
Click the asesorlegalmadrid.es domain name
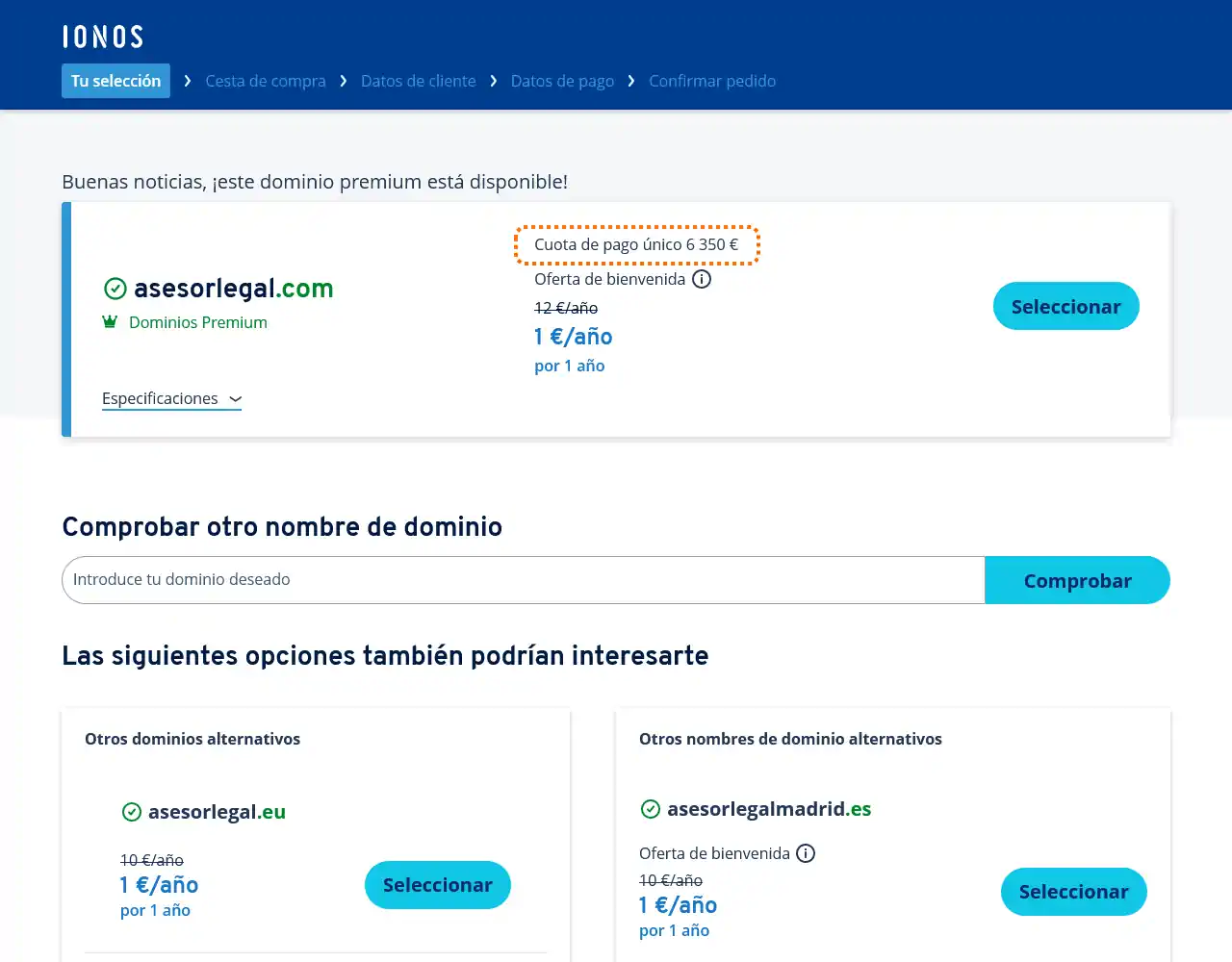(x=769, y=809)
